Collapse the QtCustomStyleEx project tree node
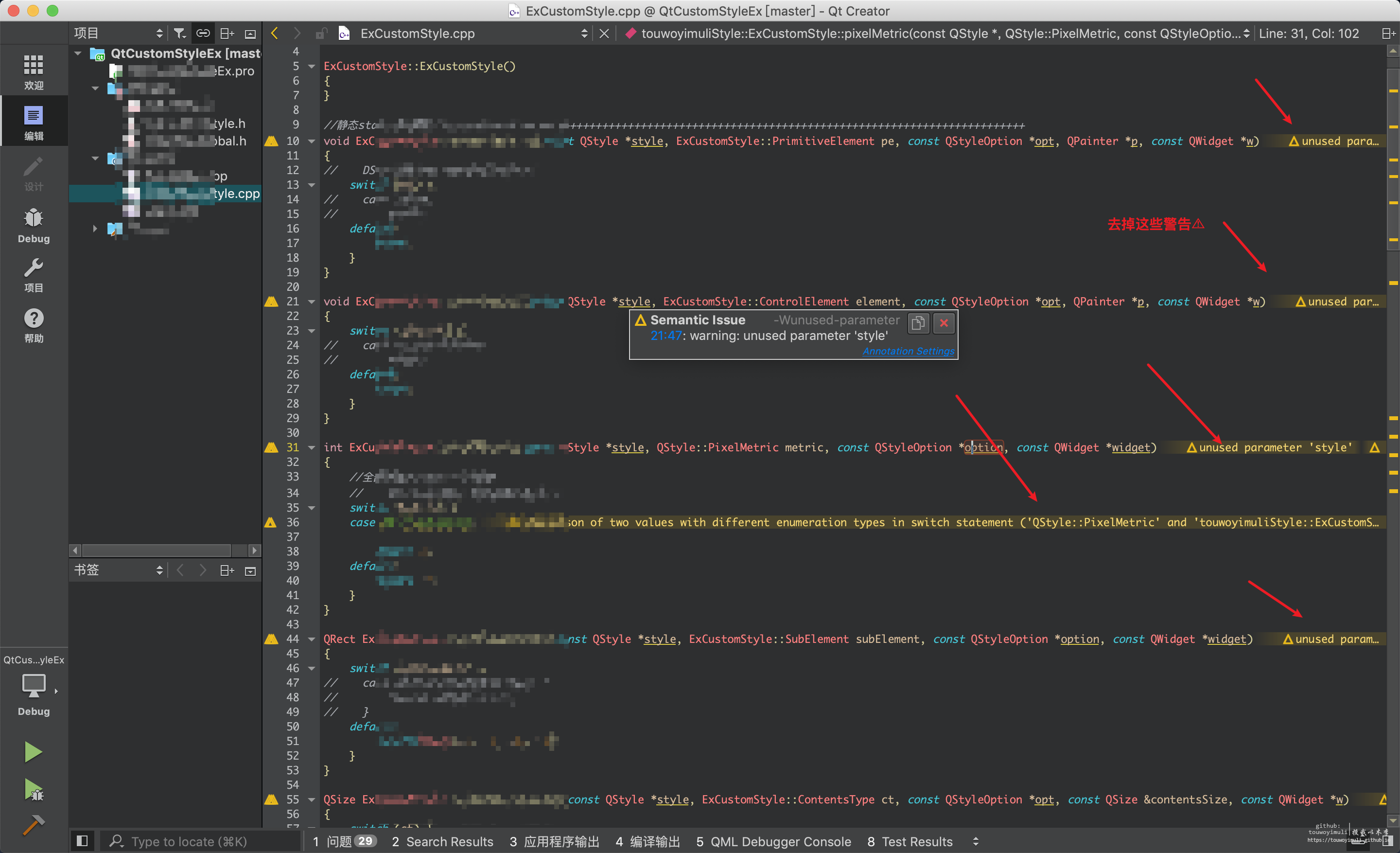Screen dimensions: 1400x853 (x=78, y=53)
